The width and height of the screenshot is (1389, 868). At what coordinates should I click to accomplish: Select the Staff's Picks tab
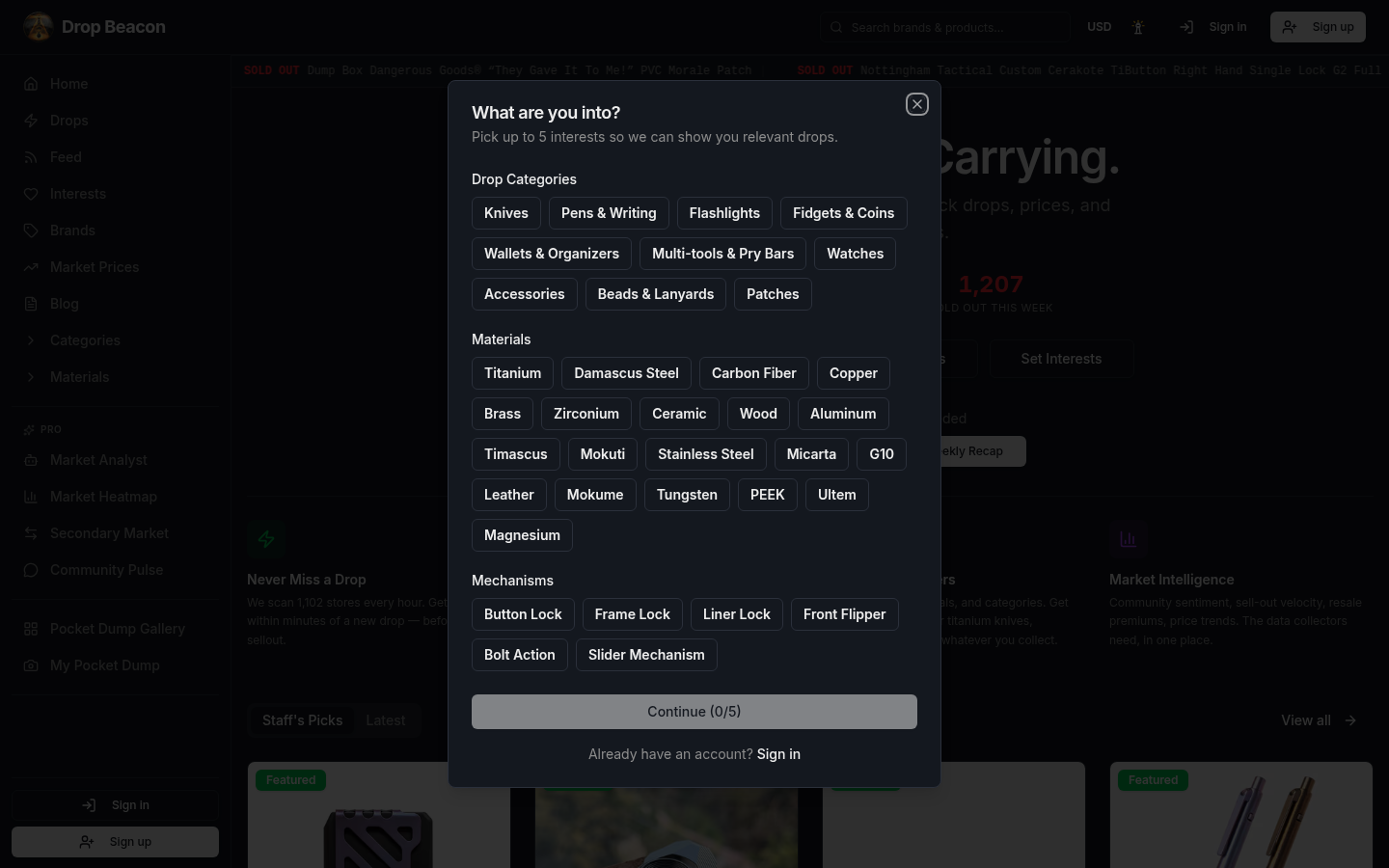pos(302,719)
